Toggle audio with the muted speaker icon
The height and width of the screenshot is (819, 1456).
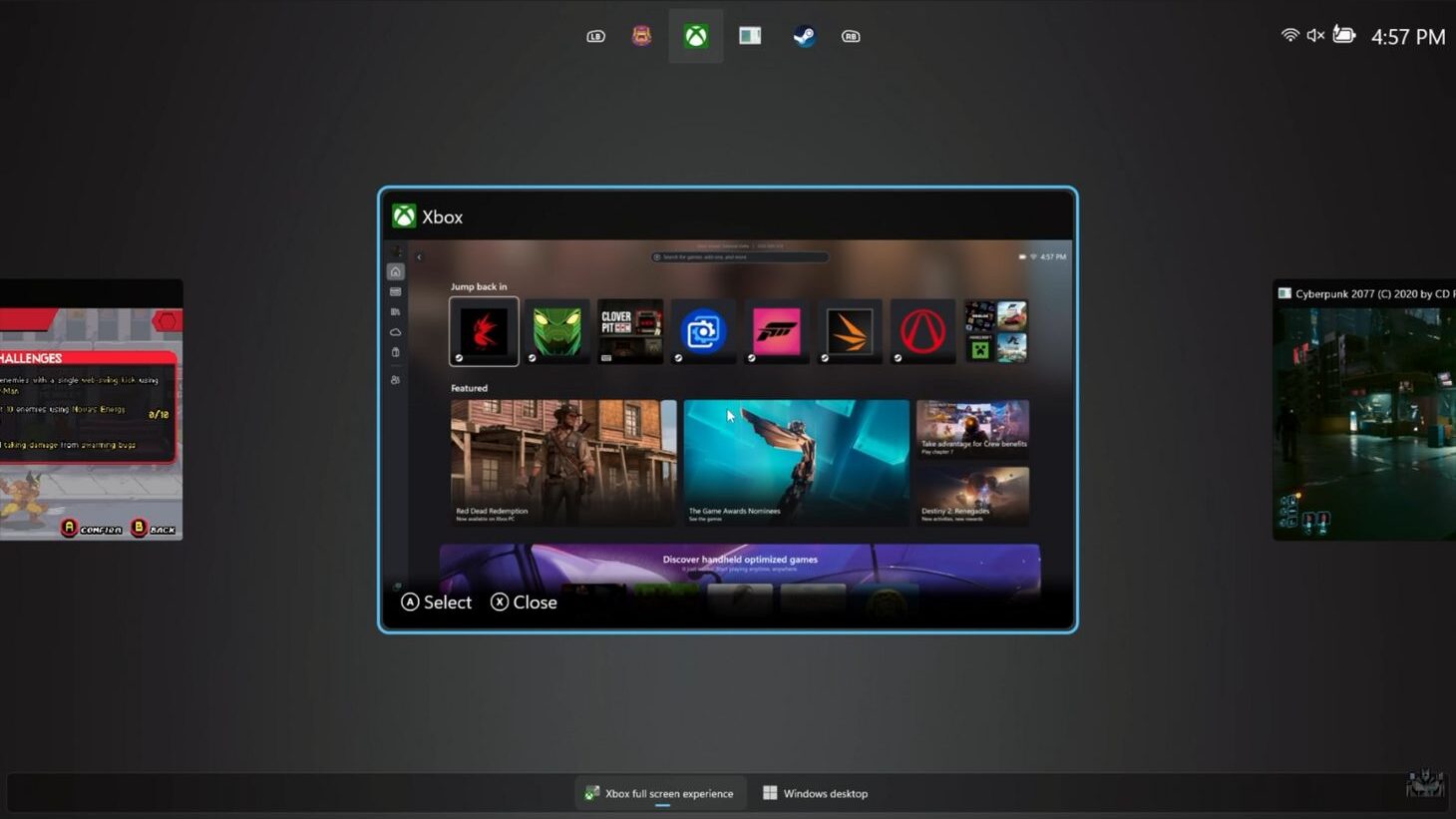point(1315,35)
